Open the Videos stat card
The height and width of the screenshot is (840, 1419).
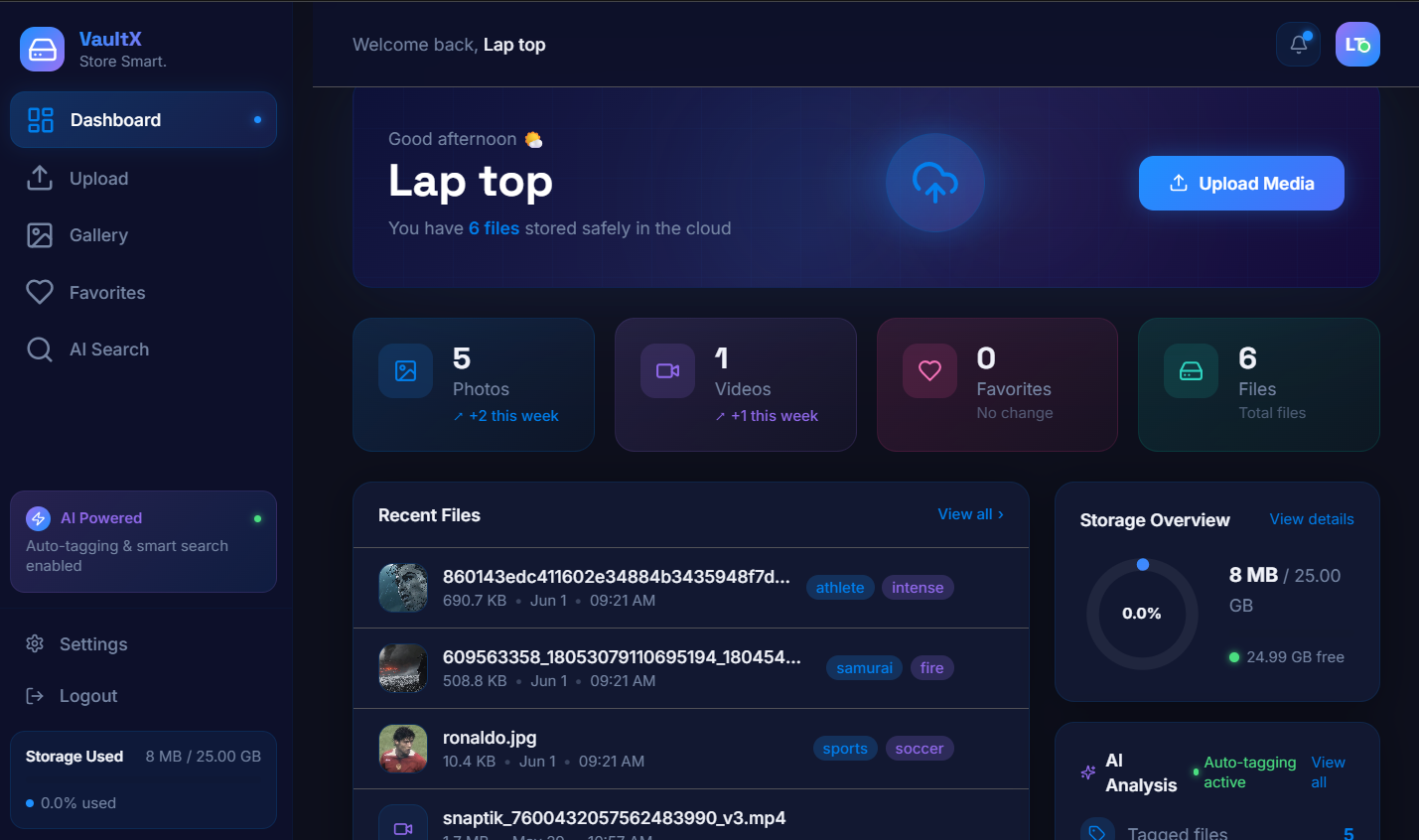(736, 385)
